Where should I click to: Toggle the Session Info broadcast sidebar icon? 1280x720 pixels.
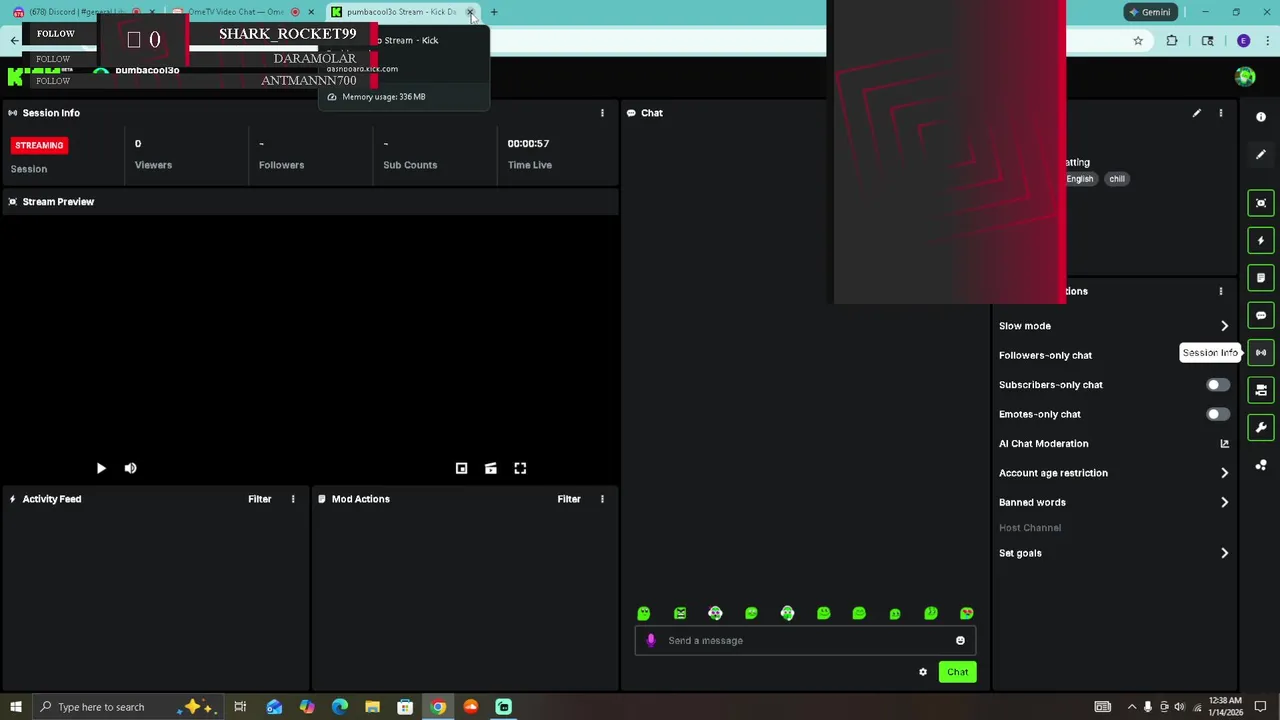pyautogui.click(x=1261, y=353)
